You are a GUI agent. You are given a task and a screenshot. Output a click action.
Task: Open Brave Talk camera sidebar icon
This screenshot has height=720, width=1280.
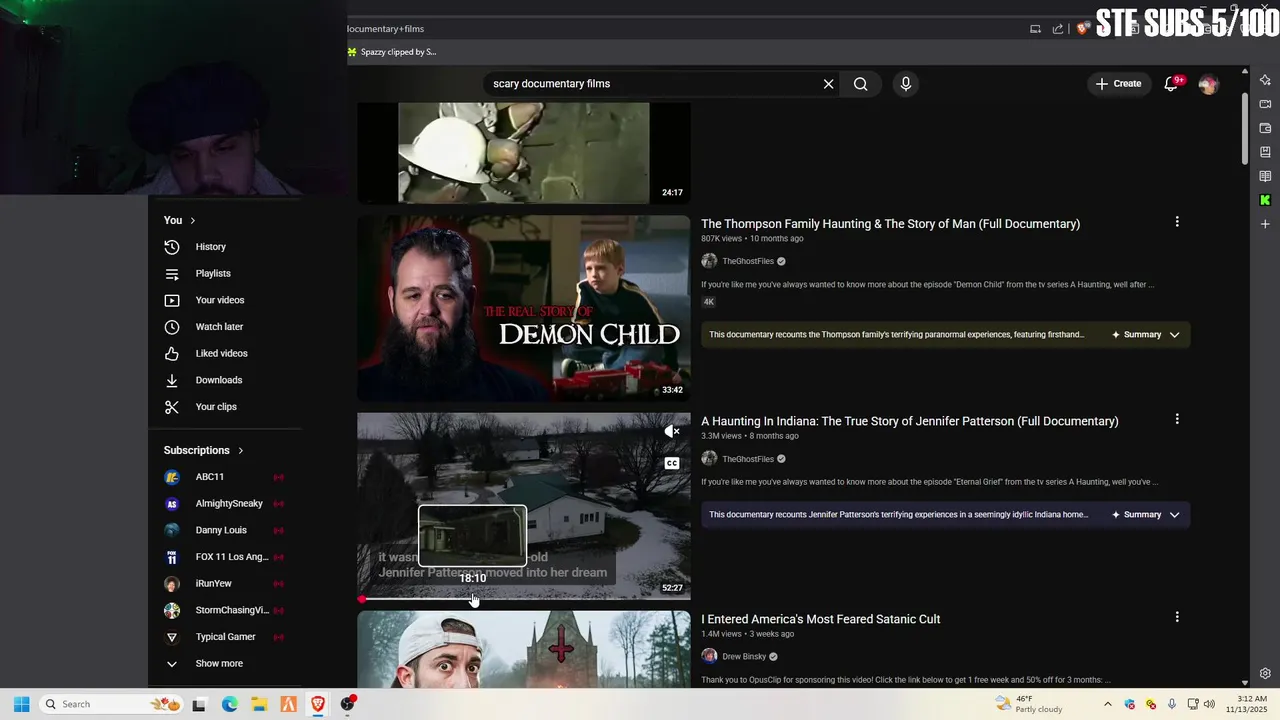click(1265, 104)
